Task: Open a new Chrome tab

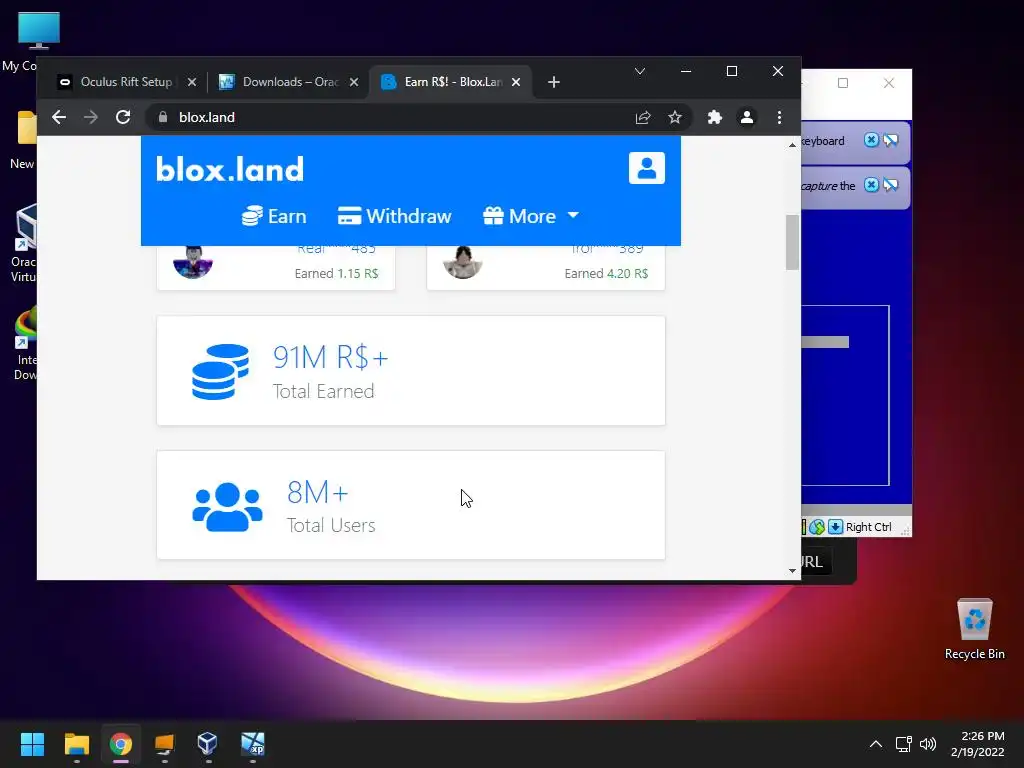Action: point(554,82)
